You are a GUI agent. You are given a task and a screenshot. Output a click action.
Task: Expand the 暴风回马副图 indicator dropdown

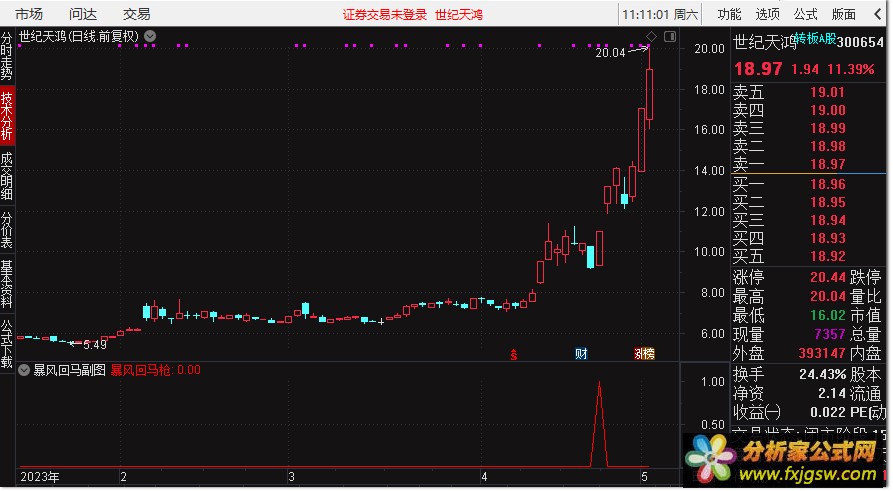(24, 370)
